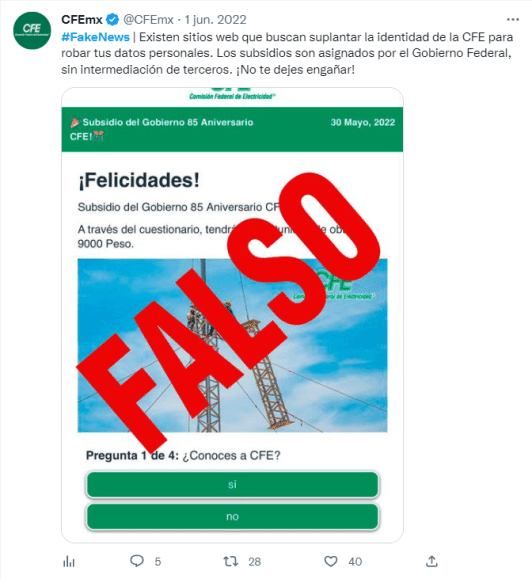Open the electrical tower photo
This screenshot has width=532, height=579.
click(x=232, y=345)
